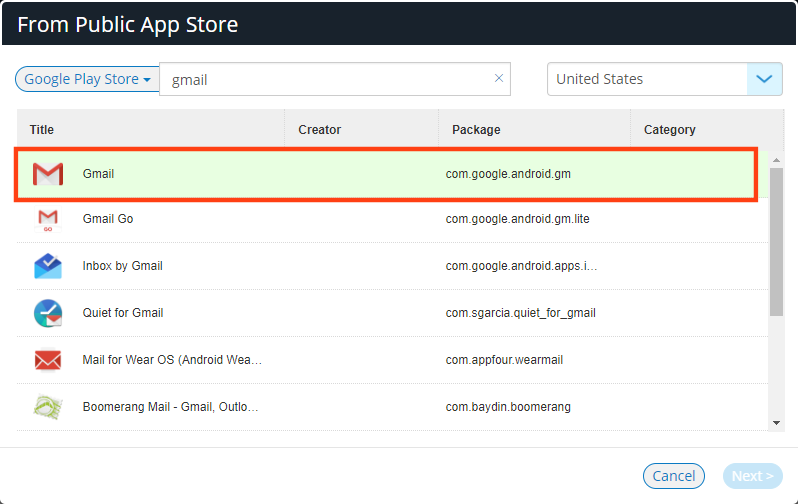Select the Quiet for Gmail title

pos(123,313)
